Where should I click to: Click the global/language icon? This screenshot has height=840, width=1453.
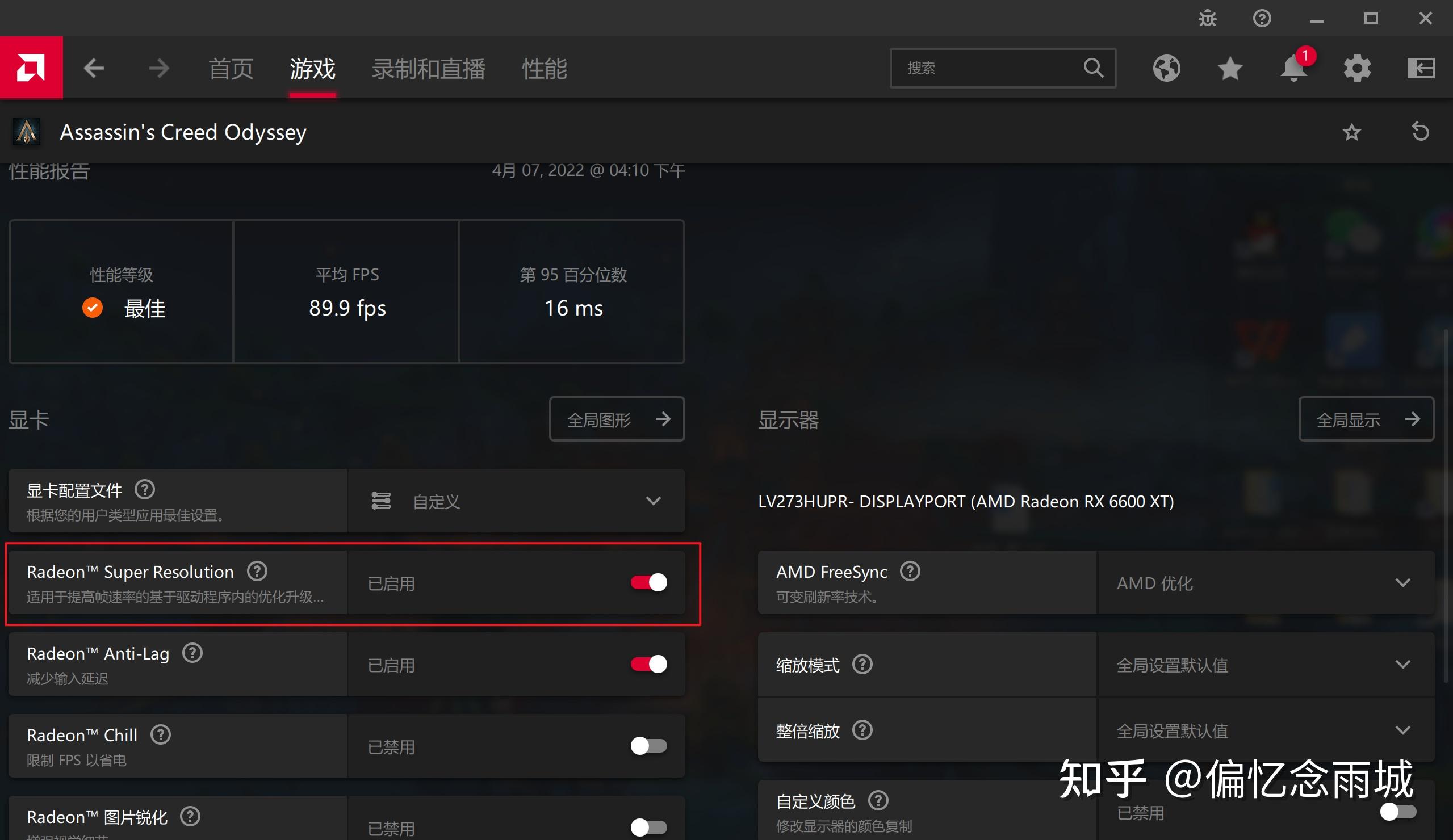[x=1165, y=68]
